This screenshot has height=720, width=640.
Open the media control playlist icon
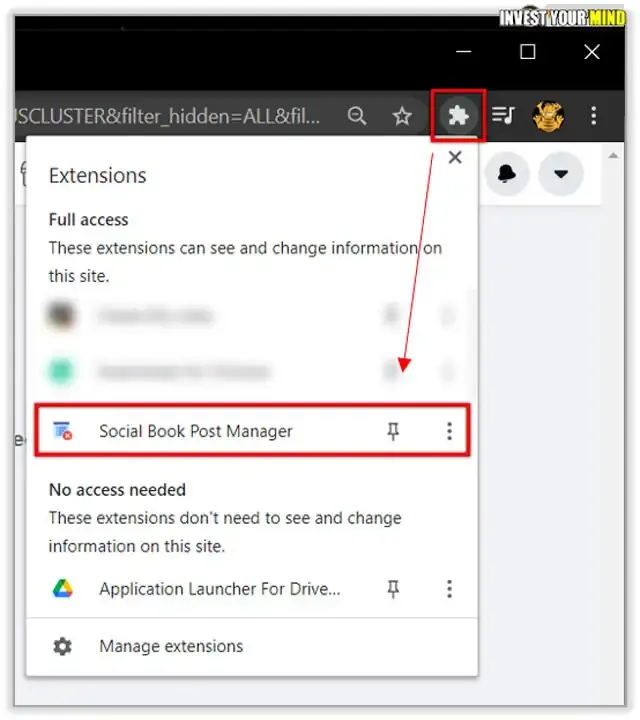coord(504,115)
